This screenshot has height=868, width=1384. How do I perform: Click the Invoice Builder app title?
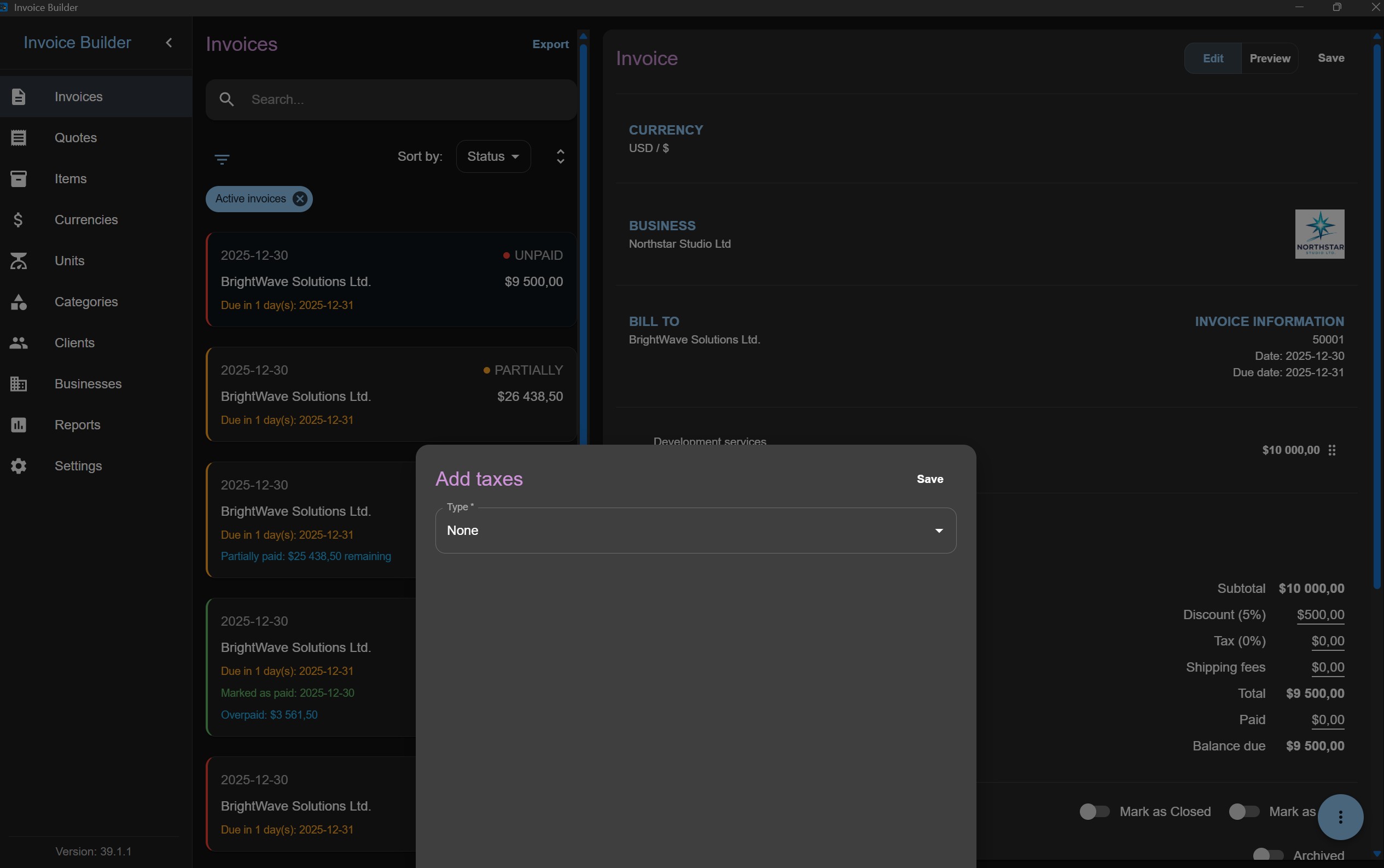pos(77,43)
